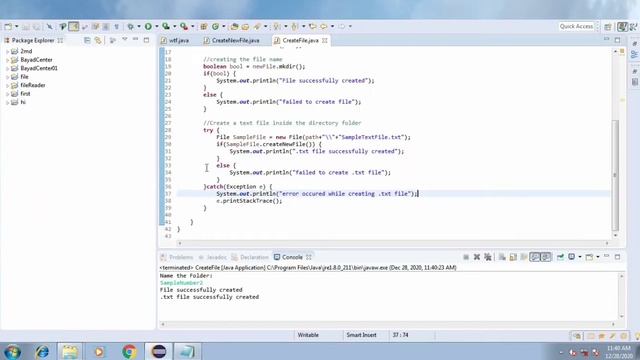Image resolution: width=640 pixels, height=360 pixels.
Task: Open the Debug dropdown arrow
Action: (x=139, y=27)
